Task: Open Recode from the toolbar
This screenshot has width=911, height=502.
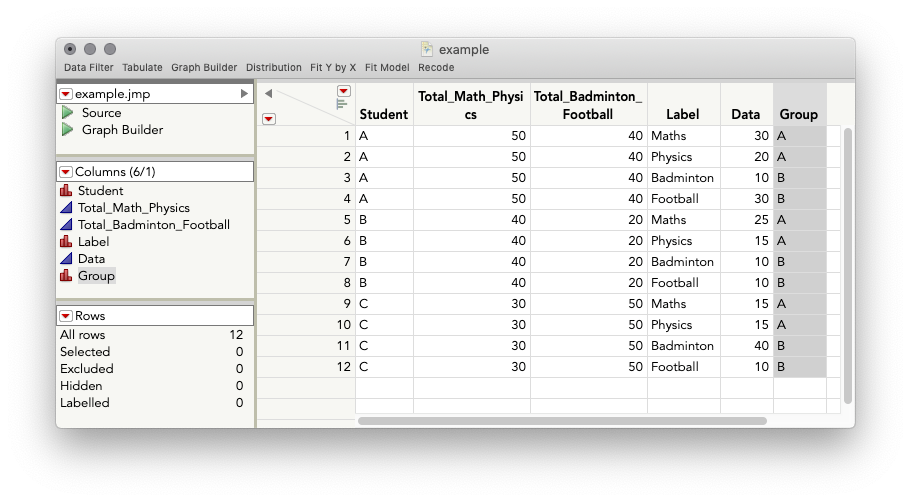Action: (436, 68)
